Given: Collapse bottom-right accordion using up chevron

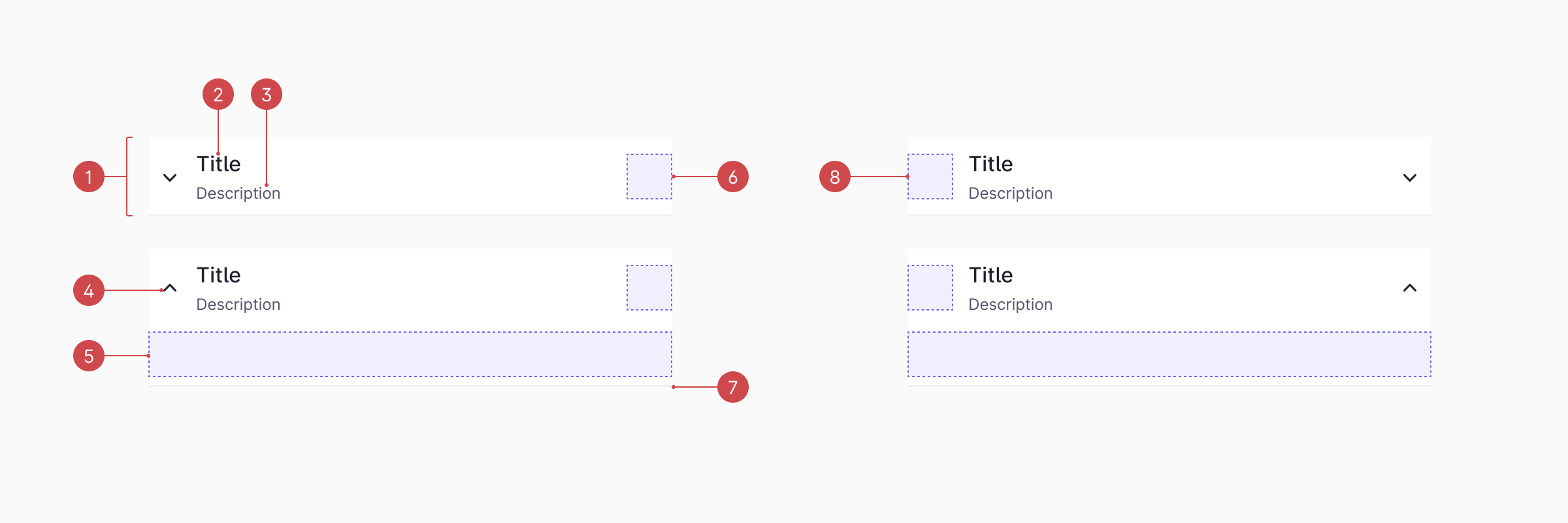Looking at the screenshot, I should pos(1410,288).
